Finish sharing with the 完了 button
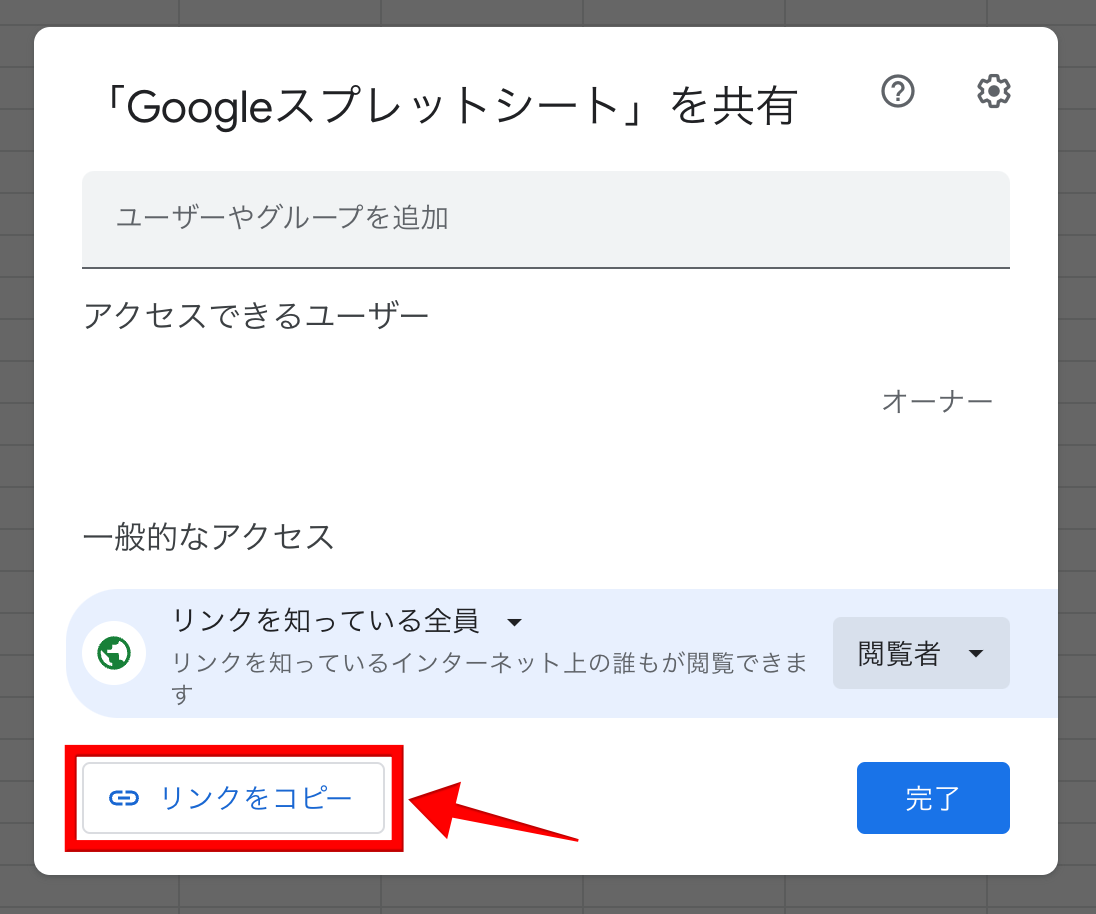This screenshot has height=914, width=1096. tap(933, 798)
